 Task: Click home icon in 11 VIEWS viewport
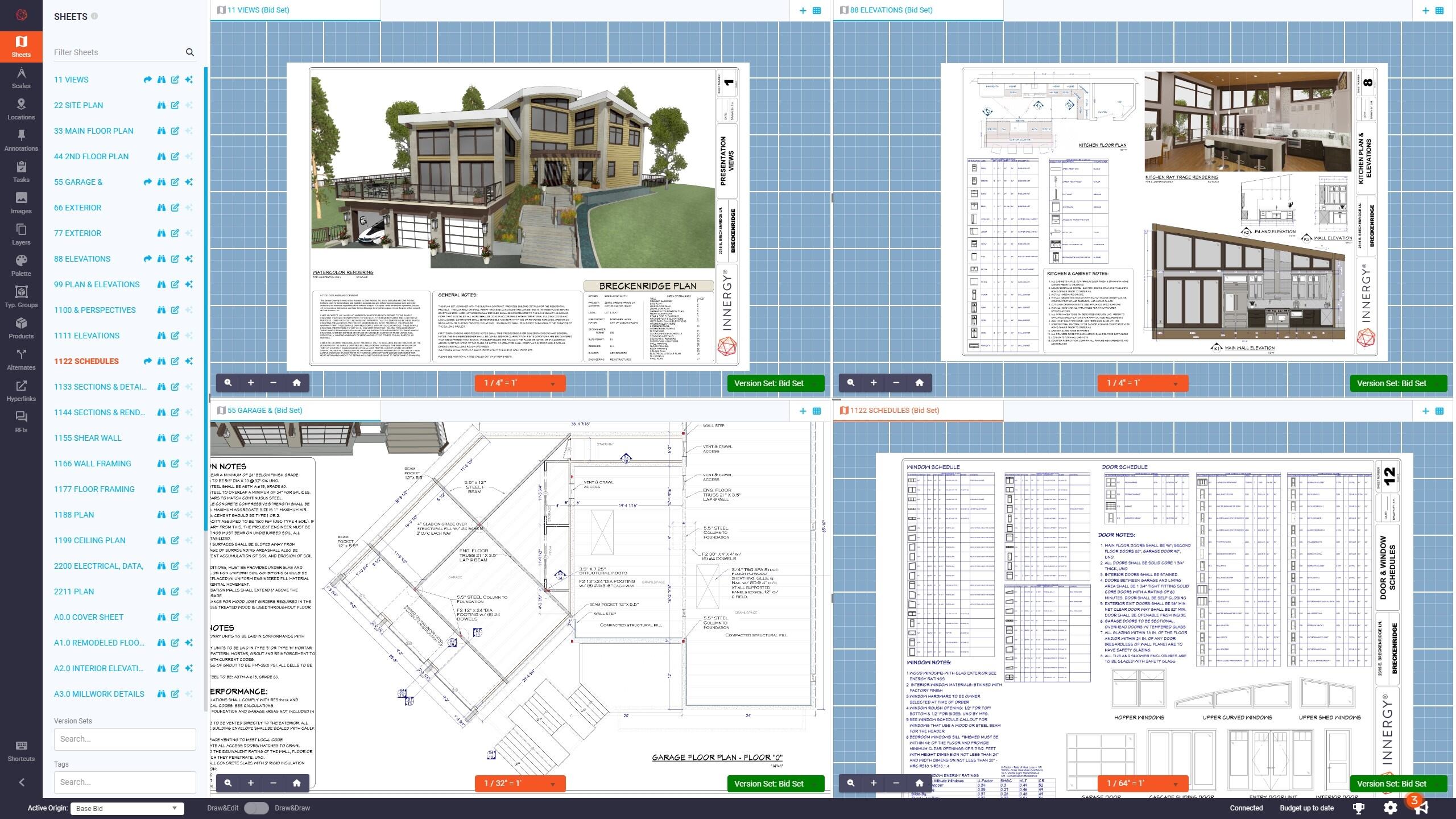click(x=296, y=383)
